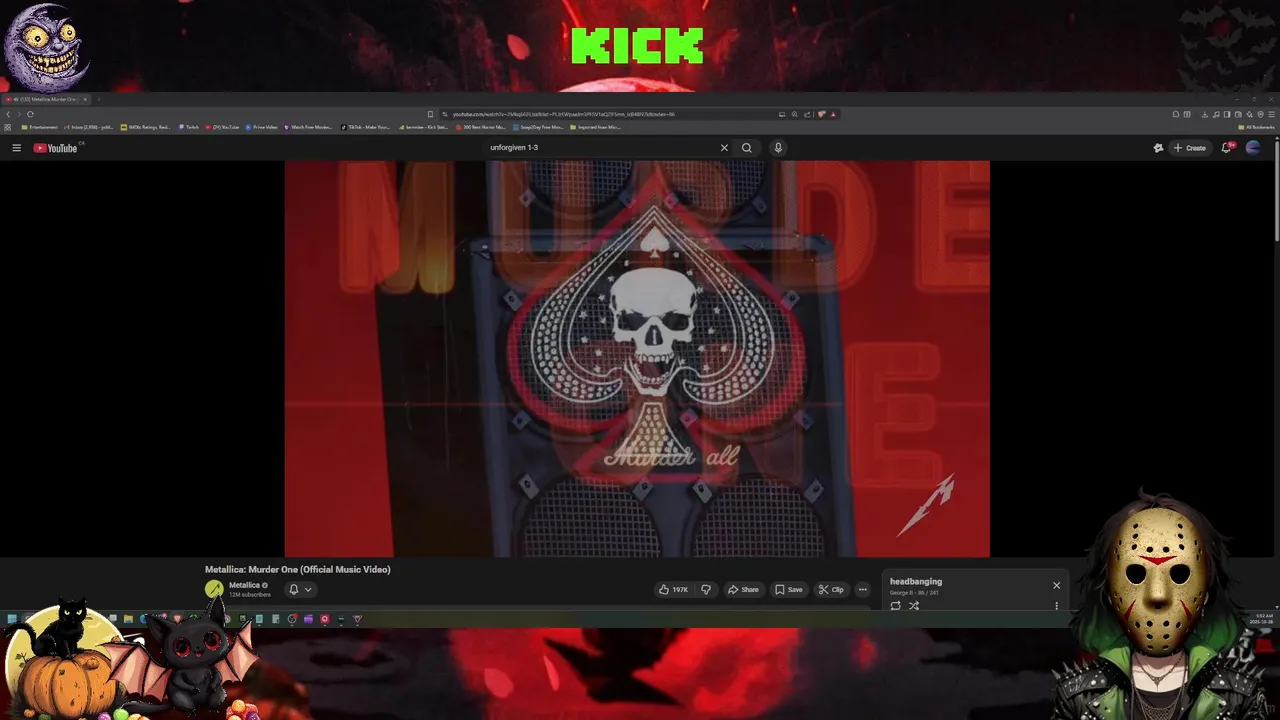Open the IMDb Ratings bookmark
Viewport: 1280px width, 720px height.
(x=146, y=127)
